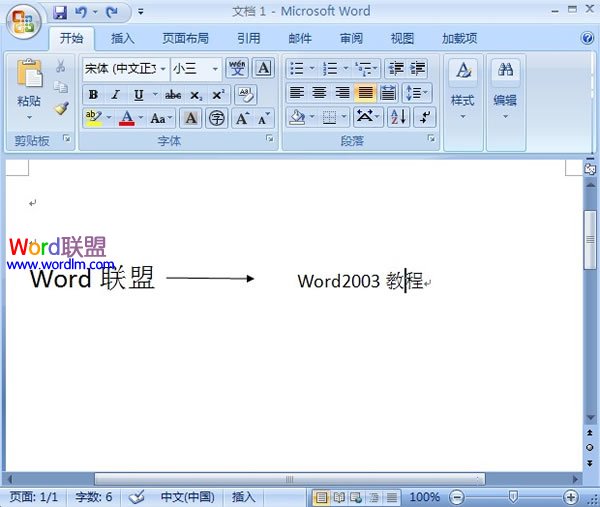The height and width of the screenshot is (507, 600).
Task: Move the zoom slider handle
Action: [513, 497]
